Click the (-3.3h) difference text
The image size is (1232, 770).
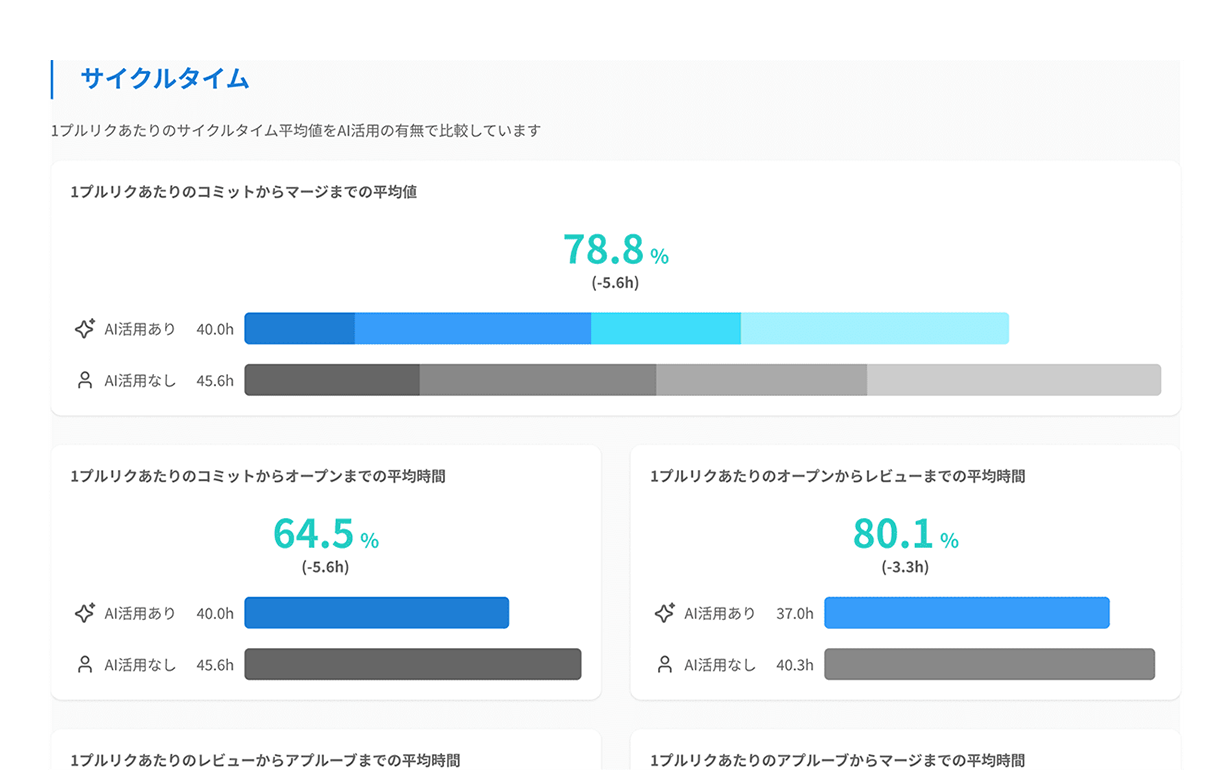905,567
